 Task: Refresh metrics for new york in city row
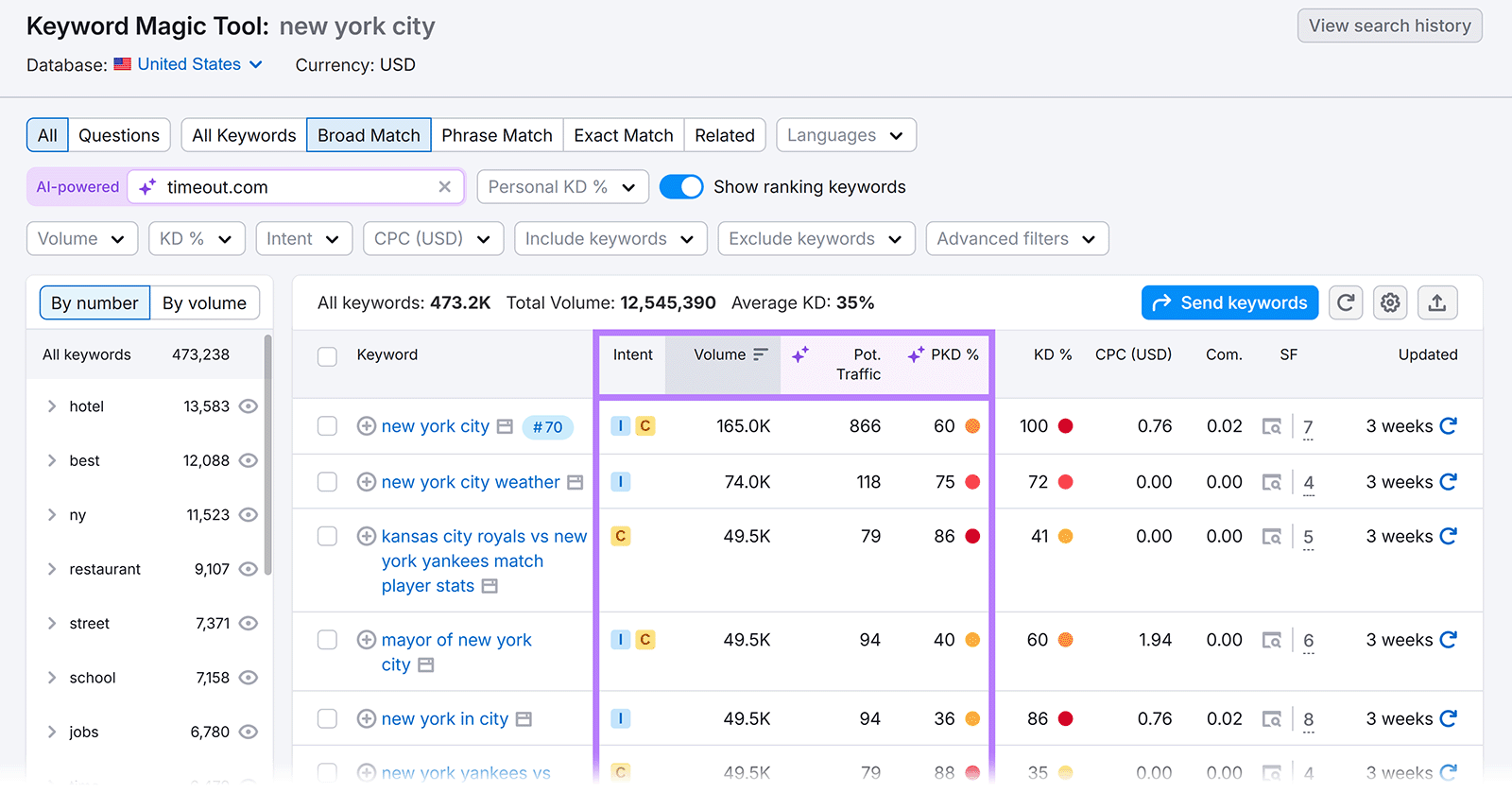pos(1448,719)
